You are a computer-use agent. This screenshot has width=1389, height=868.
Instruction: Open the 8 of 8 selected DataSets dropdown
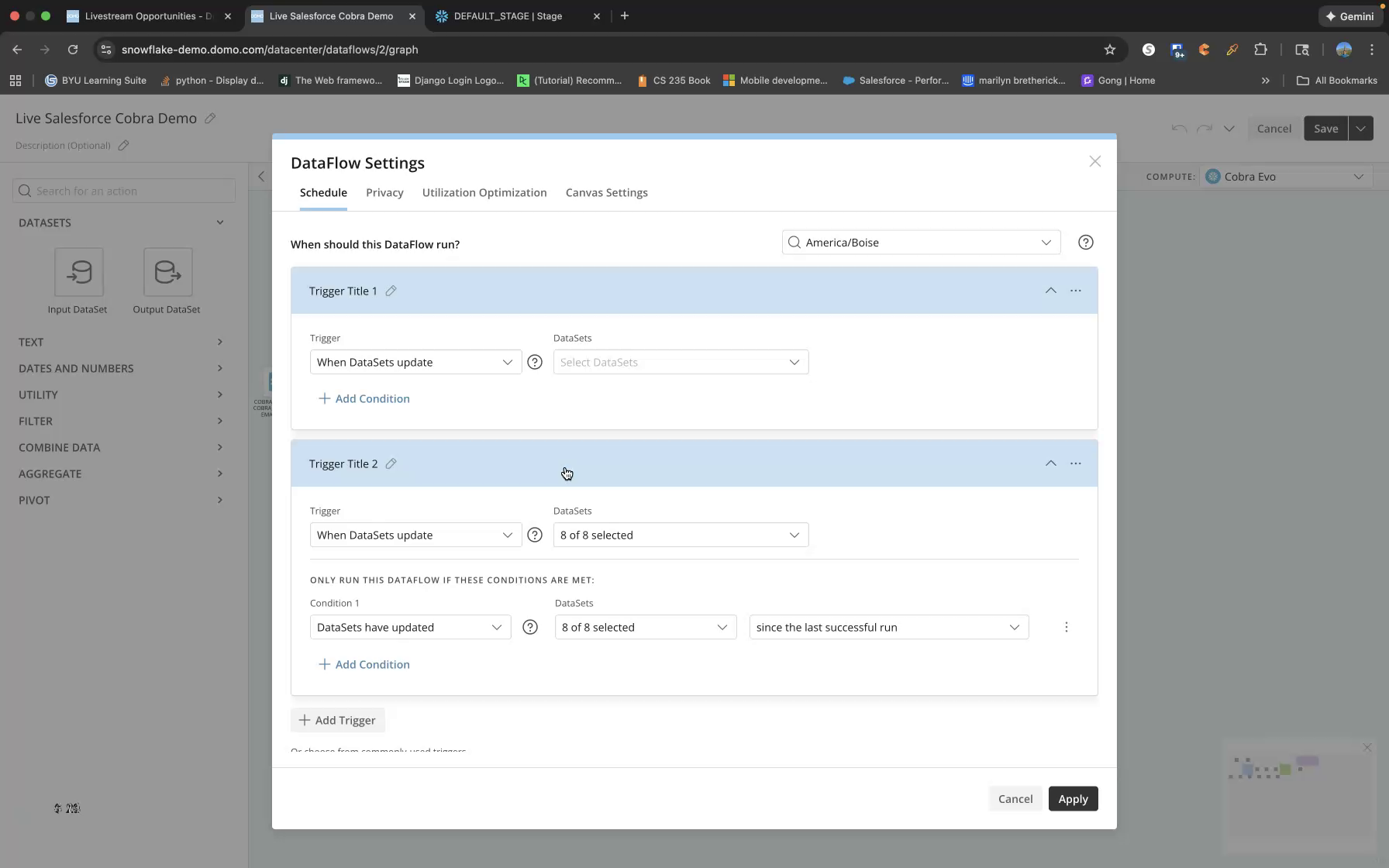coord(681,535)
